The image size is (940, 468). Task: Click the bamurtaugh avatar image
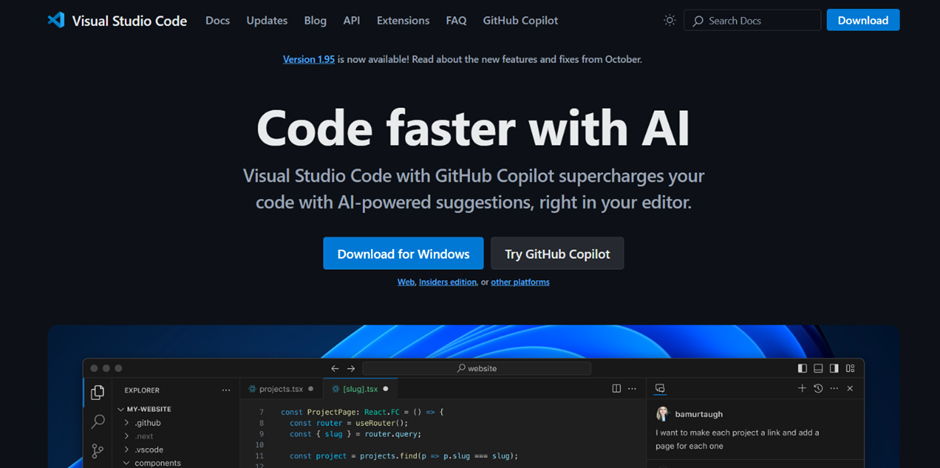coord(662,414)
